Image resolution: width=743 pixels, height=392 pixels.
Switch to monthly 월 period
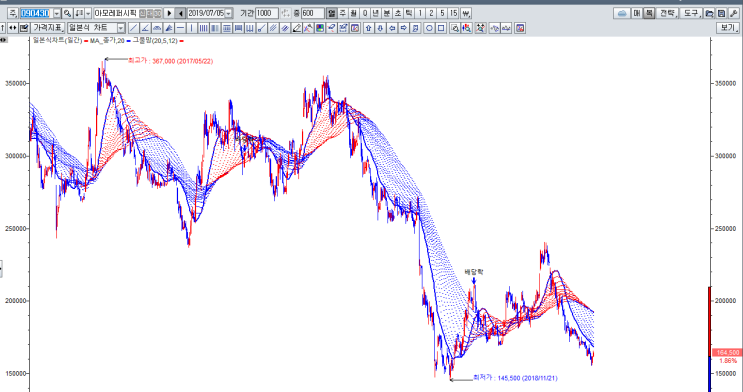pos(353,13)
